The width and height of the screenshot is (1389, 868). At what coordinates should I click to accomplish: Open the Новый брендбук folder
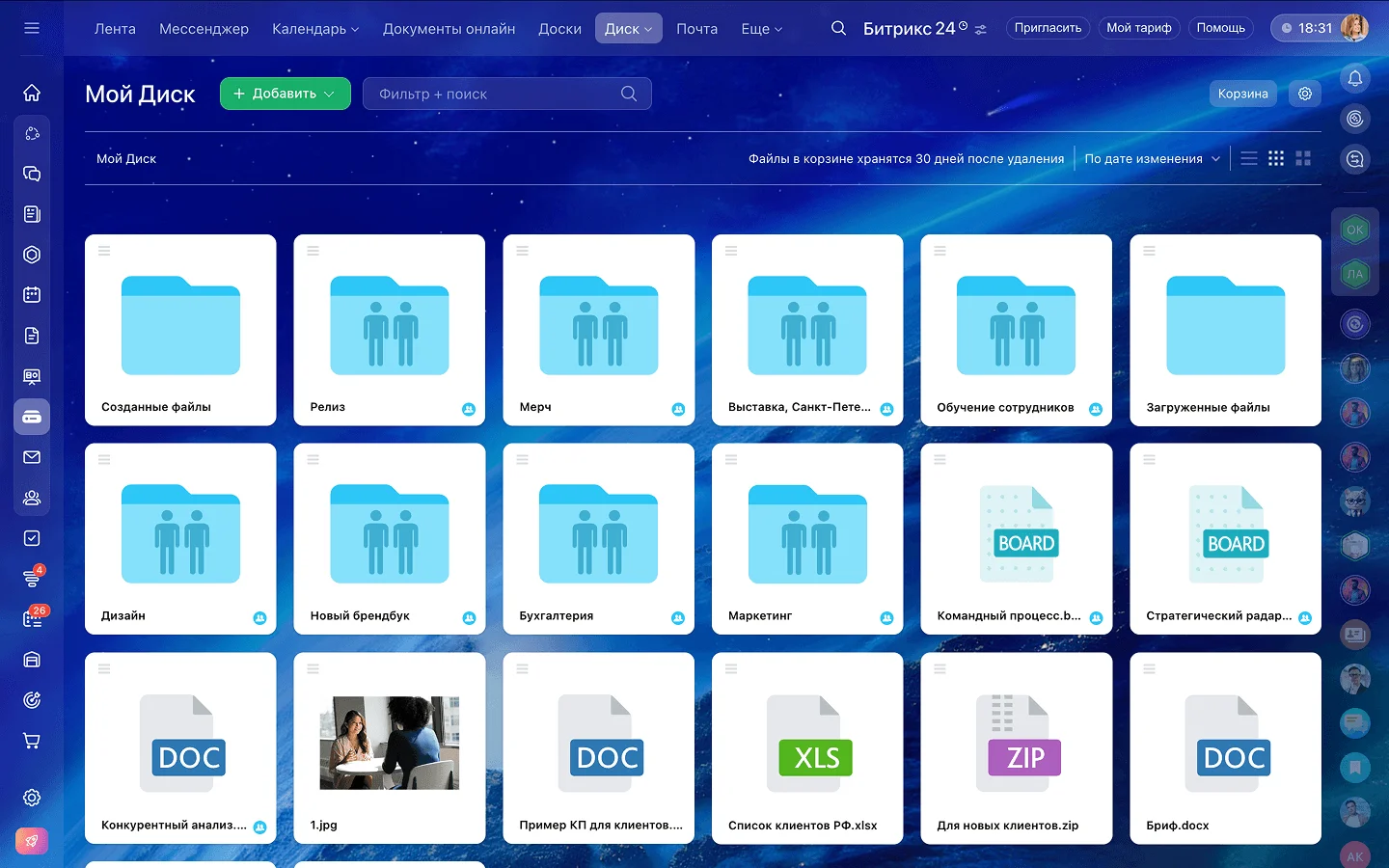(x=390, y=538)
